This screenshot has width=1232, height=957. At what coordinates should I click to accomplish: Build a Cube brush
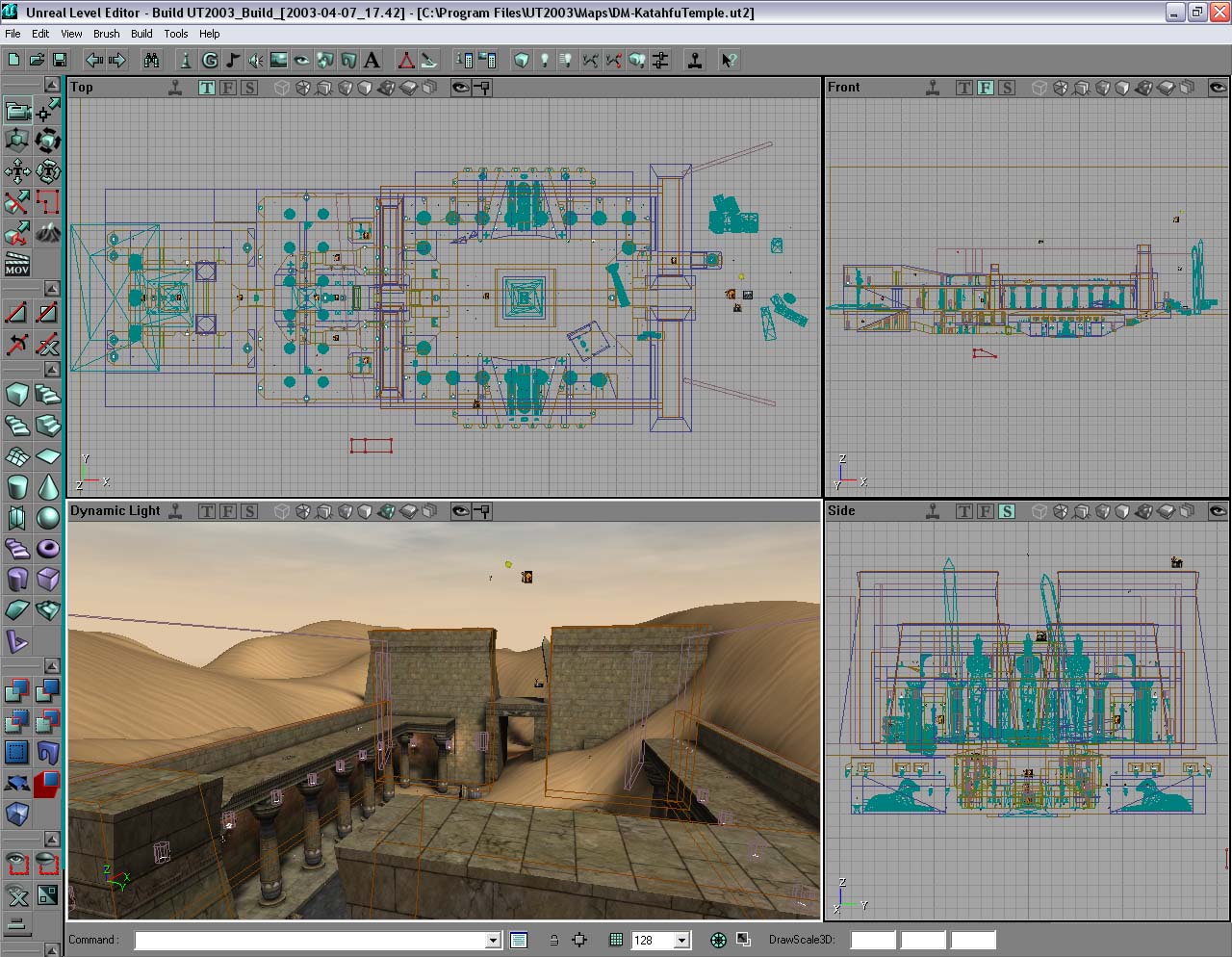click(x=17, y=395)
